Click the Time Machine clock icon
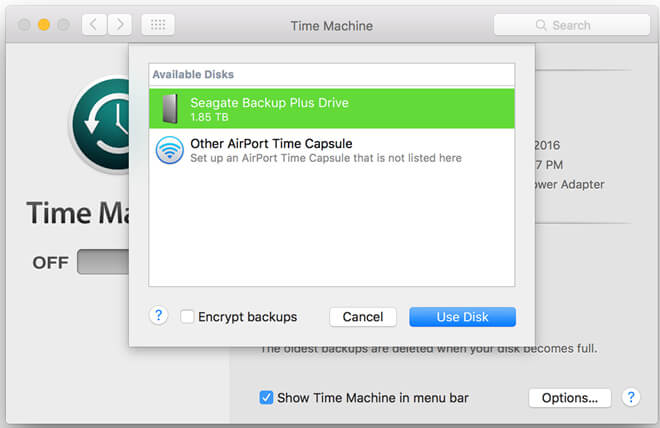 click(101, 125)
